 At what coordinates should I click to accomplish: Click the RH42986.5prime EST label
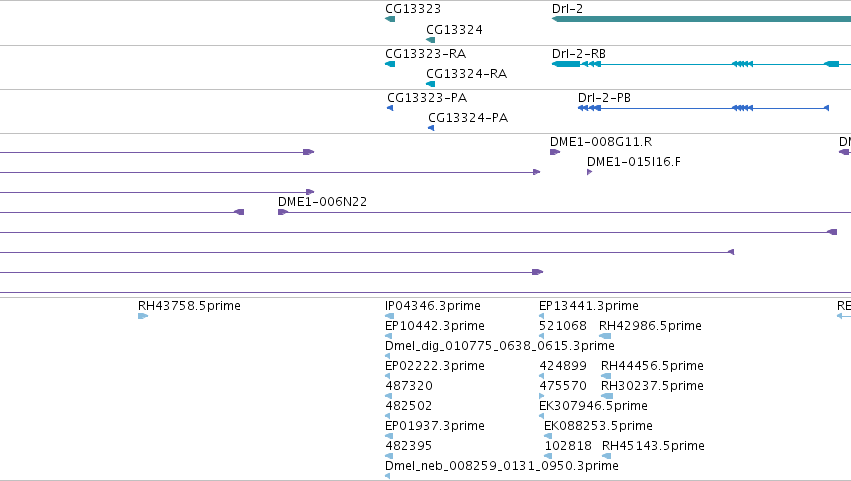[x=650, y=326]
